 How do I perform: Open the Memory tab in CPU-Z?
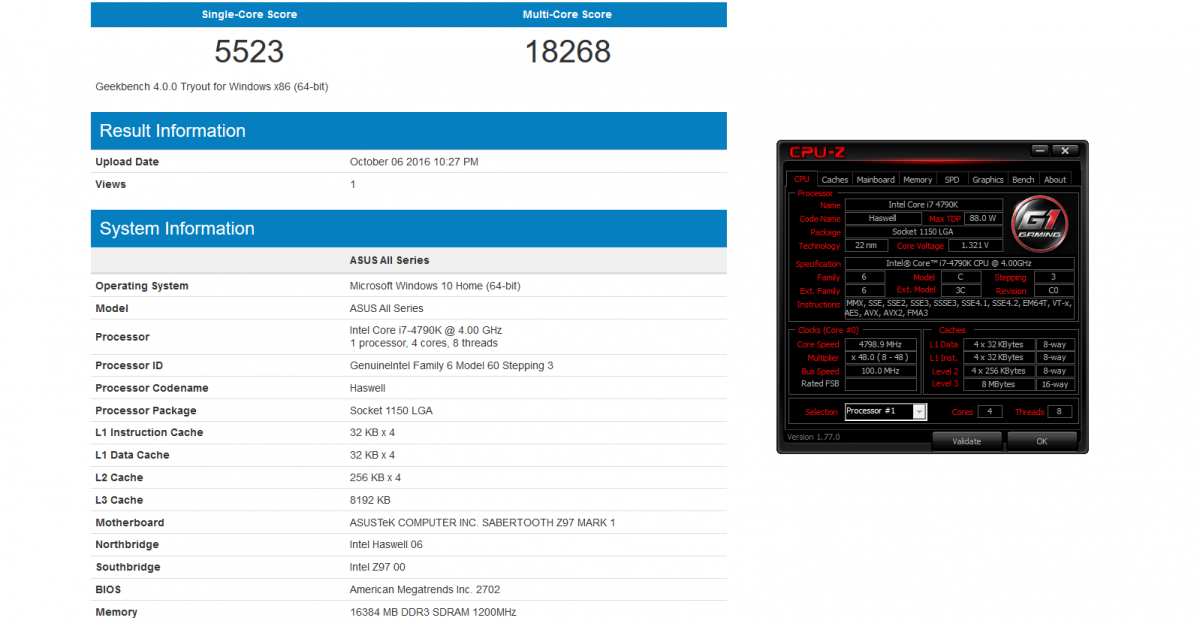(x=918, y=180)
